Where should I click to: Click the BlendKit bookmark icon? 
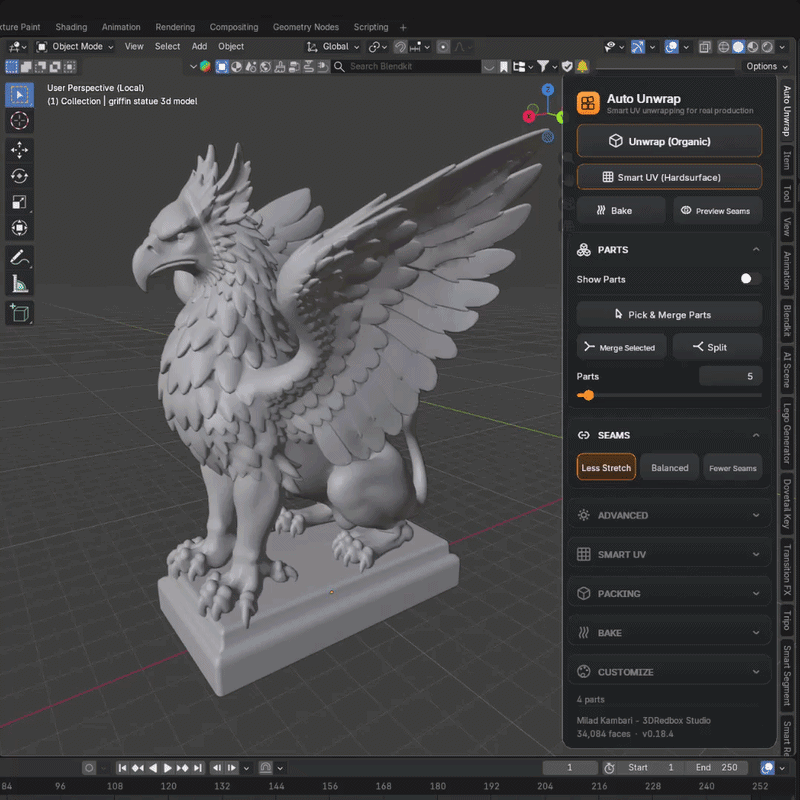pos(504,66)
